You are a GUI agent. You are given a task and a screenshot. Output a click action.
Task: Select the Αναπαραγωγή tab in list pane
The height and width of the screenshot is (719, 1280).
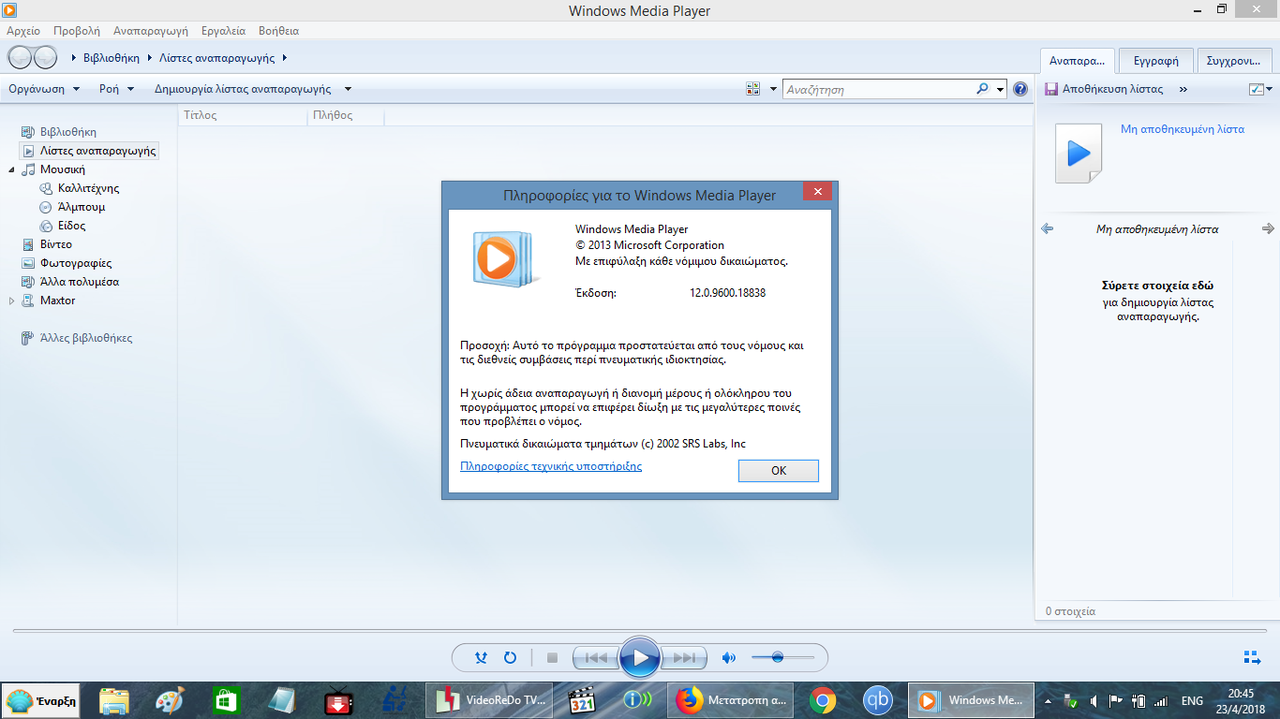pyautogui.click(x=1076, y=60)
